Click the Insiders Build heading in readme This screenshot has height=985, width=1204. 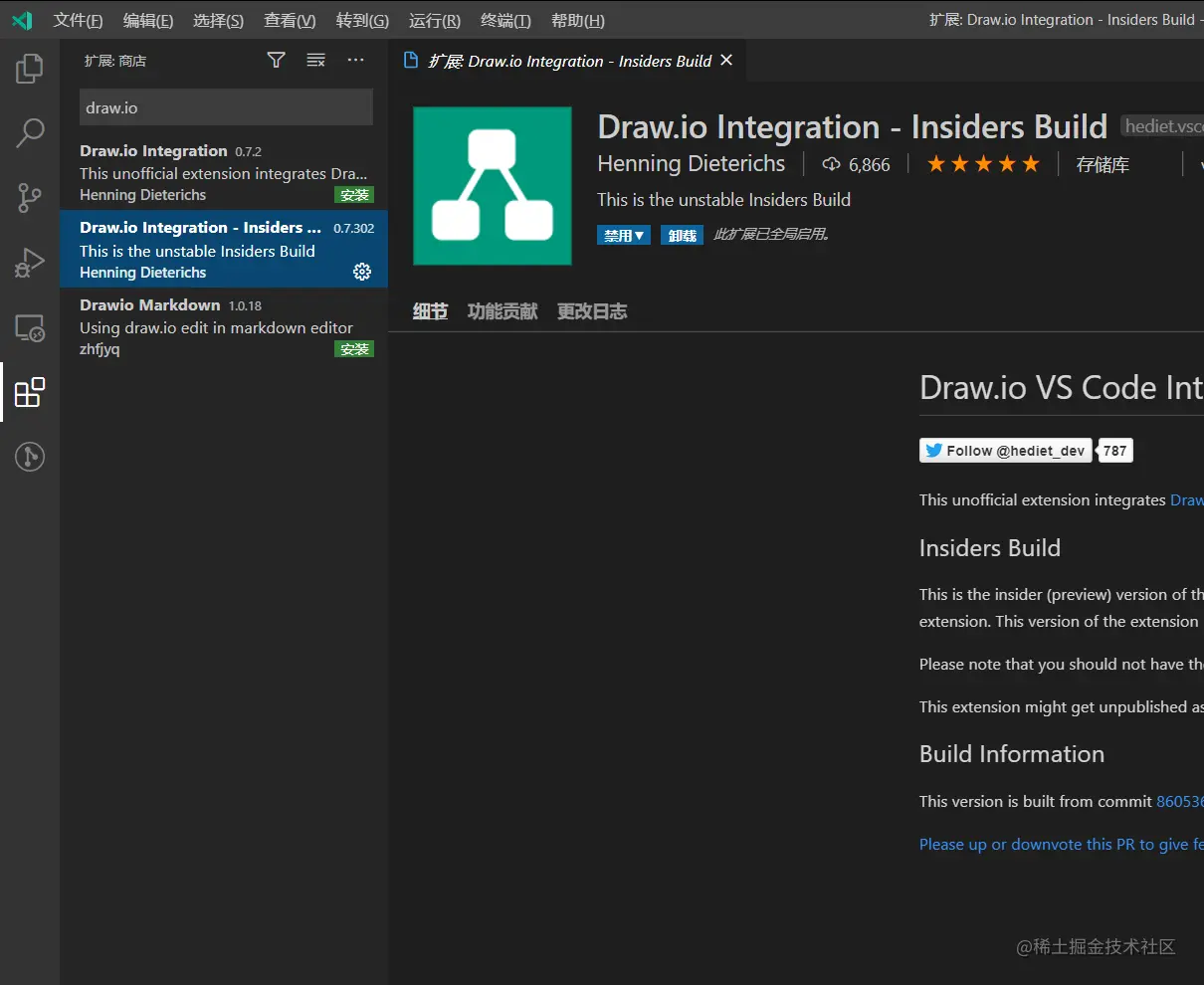click(990, 548)
